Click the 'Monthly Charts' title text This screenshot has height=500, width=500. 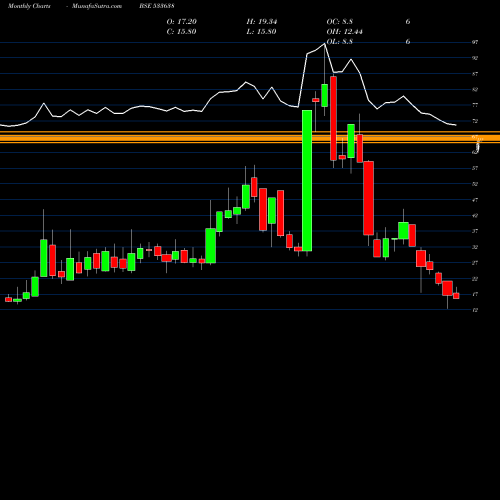click(x=29, y=6)
